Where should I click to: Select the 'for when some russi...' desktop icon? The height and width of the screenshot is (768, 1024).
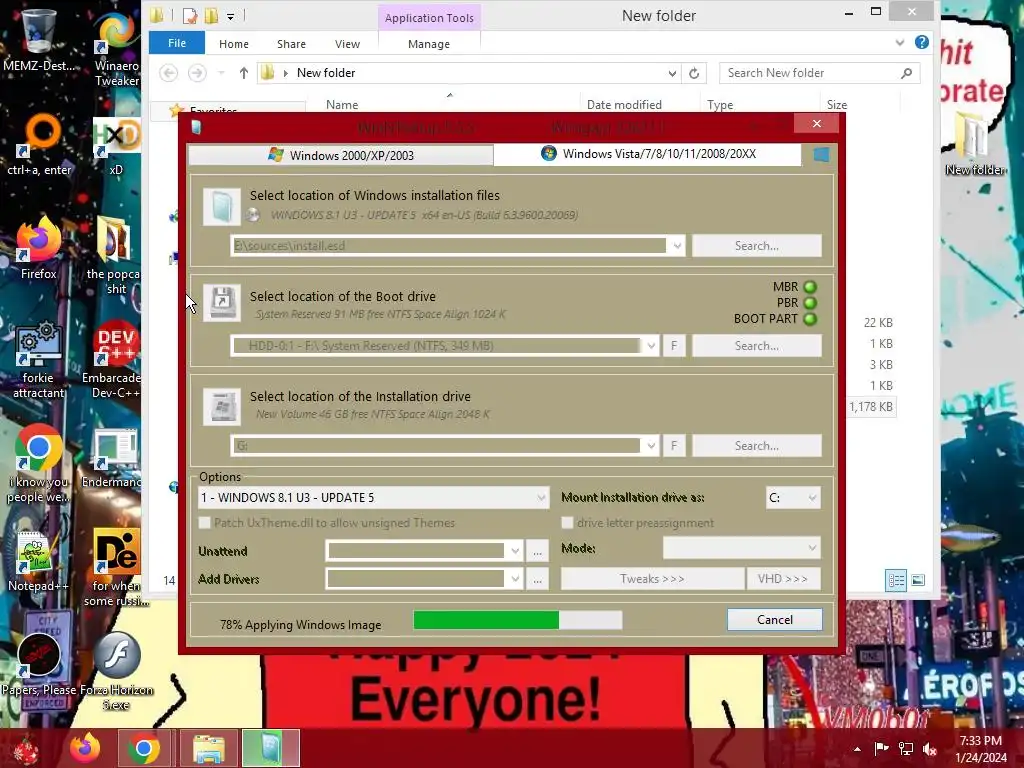coord(116,567)
